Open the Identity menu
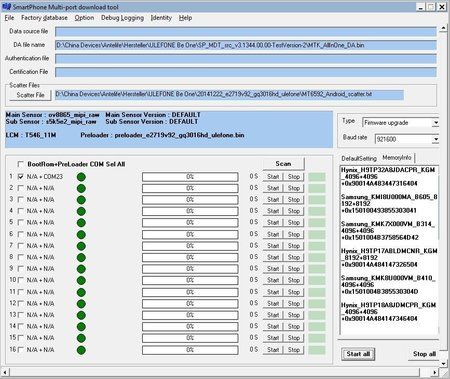This screenshot has width=450, height=379. 161,18
